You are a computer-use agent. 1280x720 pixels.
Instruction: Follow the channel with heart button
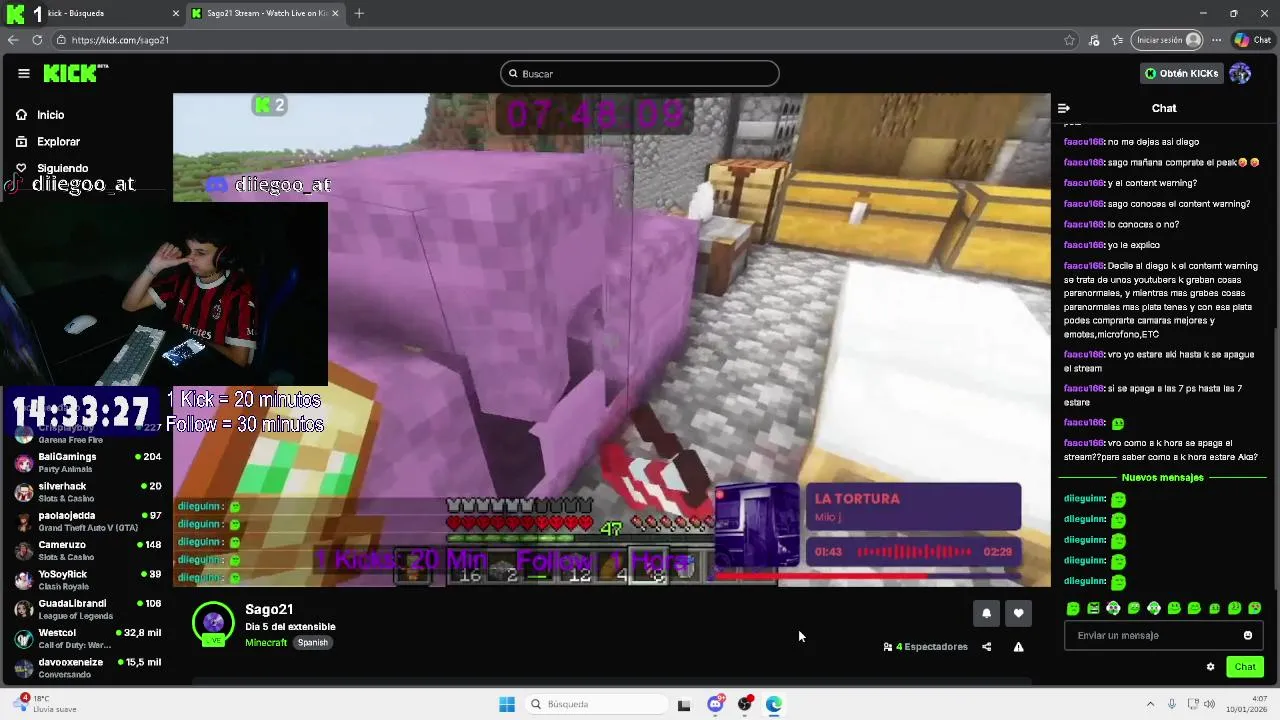1018,613
